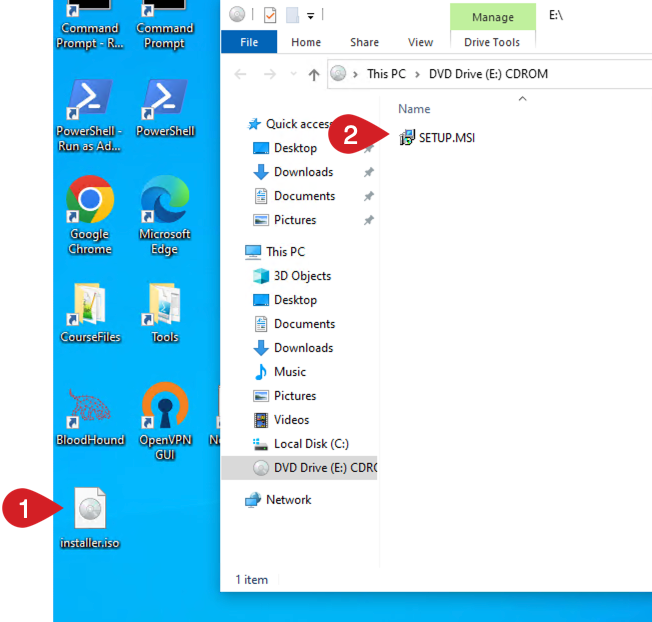Switch to the Drive Tools tab
This screenshot has width=652, height=622.
point(492,42)
